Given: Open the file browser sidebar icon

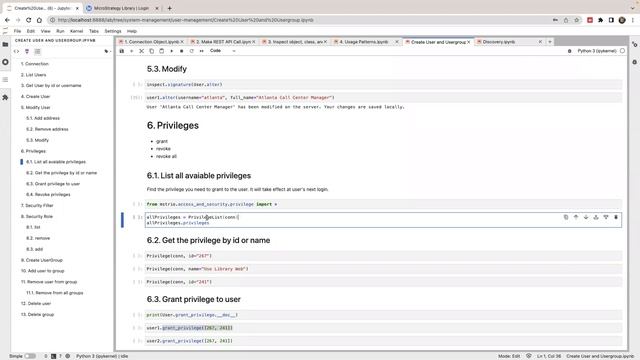Looking at the screenshot, I should click(5, 44).
